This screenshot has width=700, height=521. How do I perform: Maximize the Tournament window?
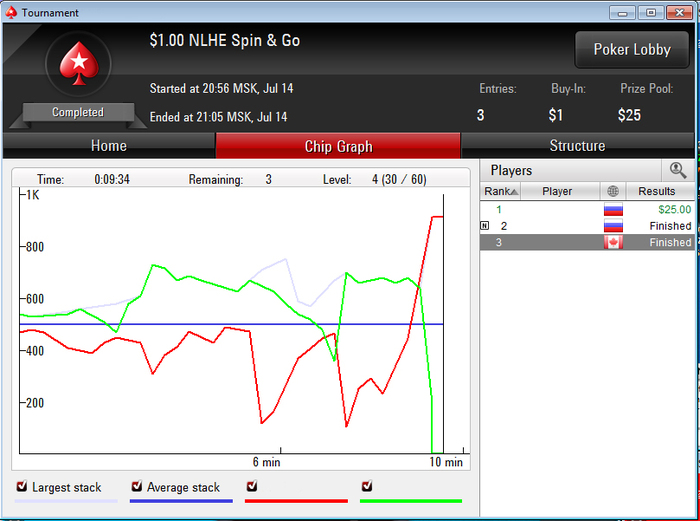coord(650,13)
